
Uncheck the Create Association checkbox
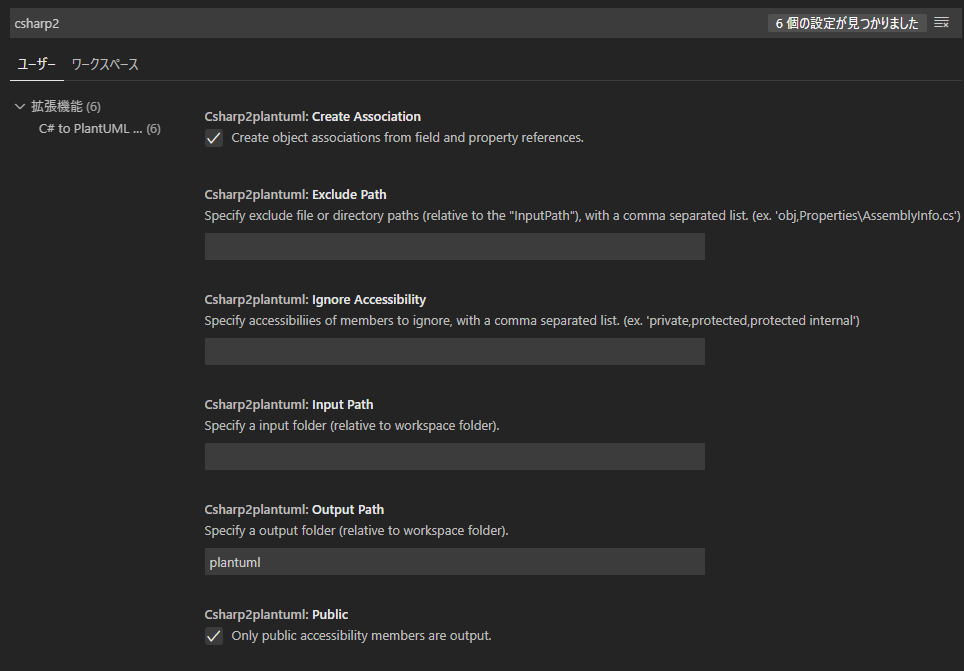tap(214, 138)
